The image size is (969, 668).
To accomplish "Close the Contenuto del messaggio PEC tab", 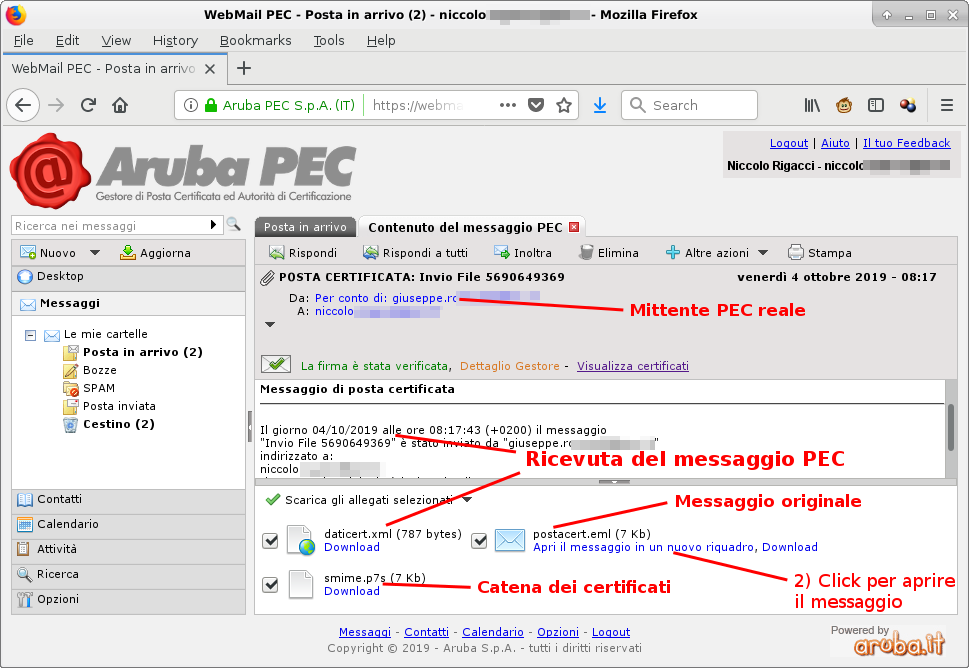I will 574,227.
